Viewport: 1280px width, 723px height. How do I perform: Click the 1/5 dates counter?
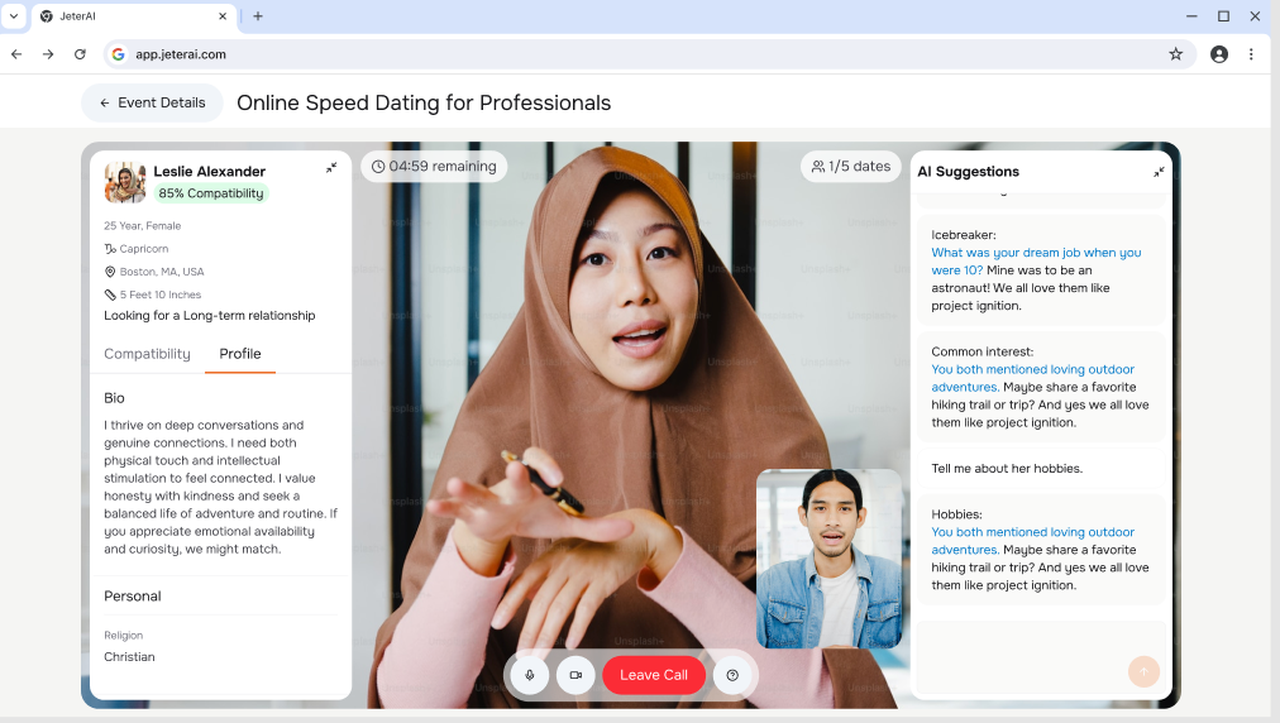[851, 166]
